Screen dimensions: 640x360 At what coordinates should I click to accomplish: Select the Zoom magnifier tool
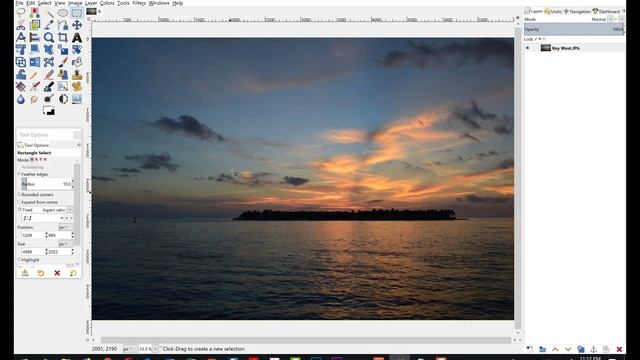click(49, 38)
